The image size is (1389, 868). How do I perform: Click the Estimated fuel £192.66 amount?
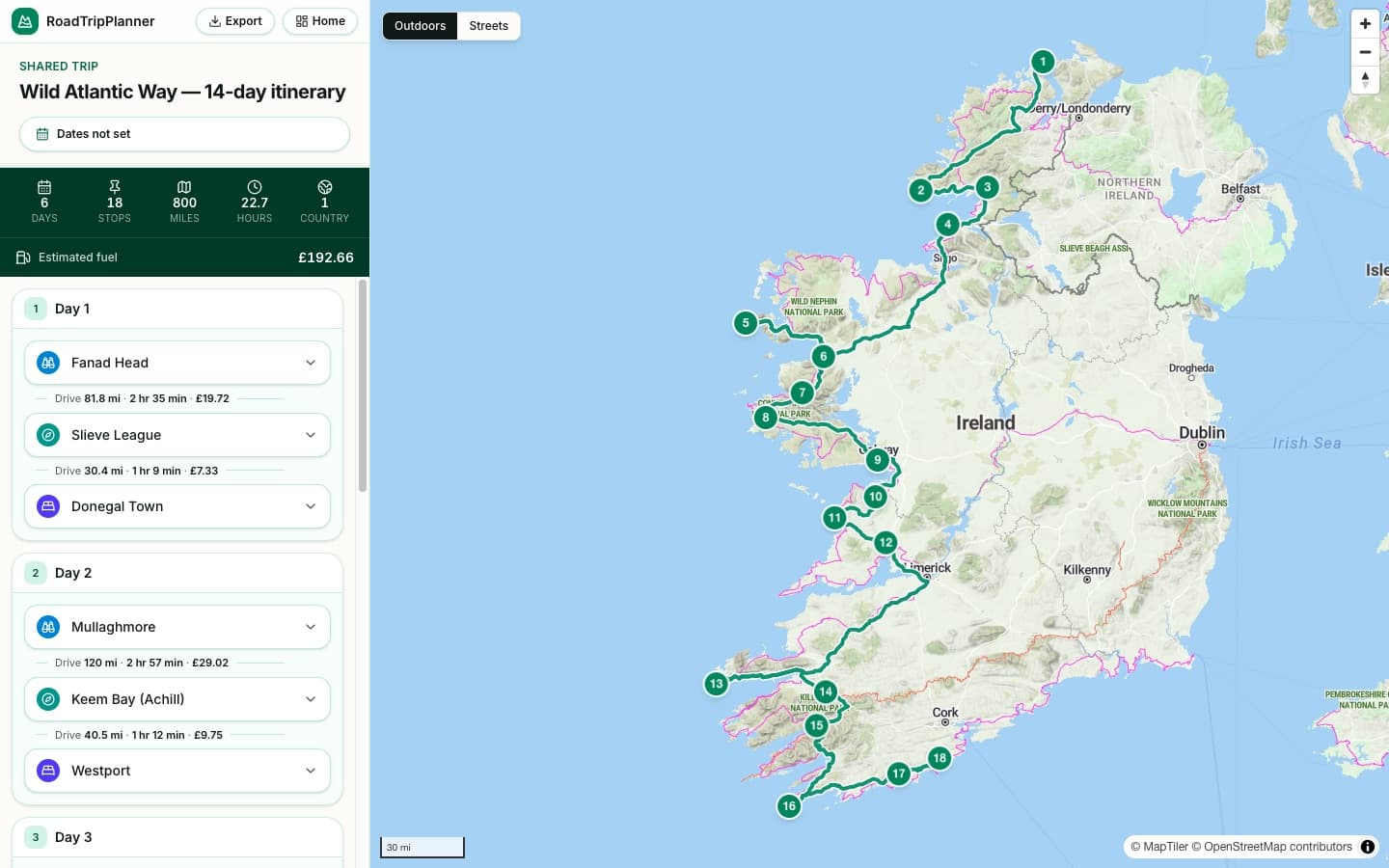tap(326, 258)
